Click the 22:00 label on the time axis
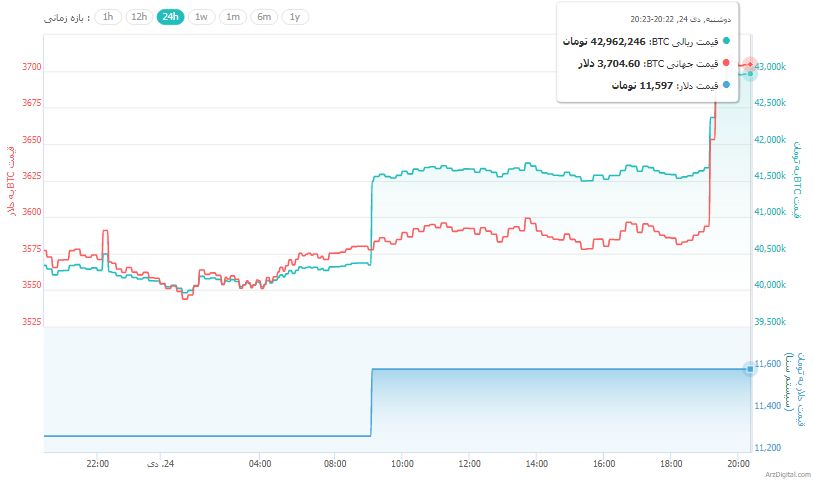This screenshot has width=814, height=485. coord(97,464)
